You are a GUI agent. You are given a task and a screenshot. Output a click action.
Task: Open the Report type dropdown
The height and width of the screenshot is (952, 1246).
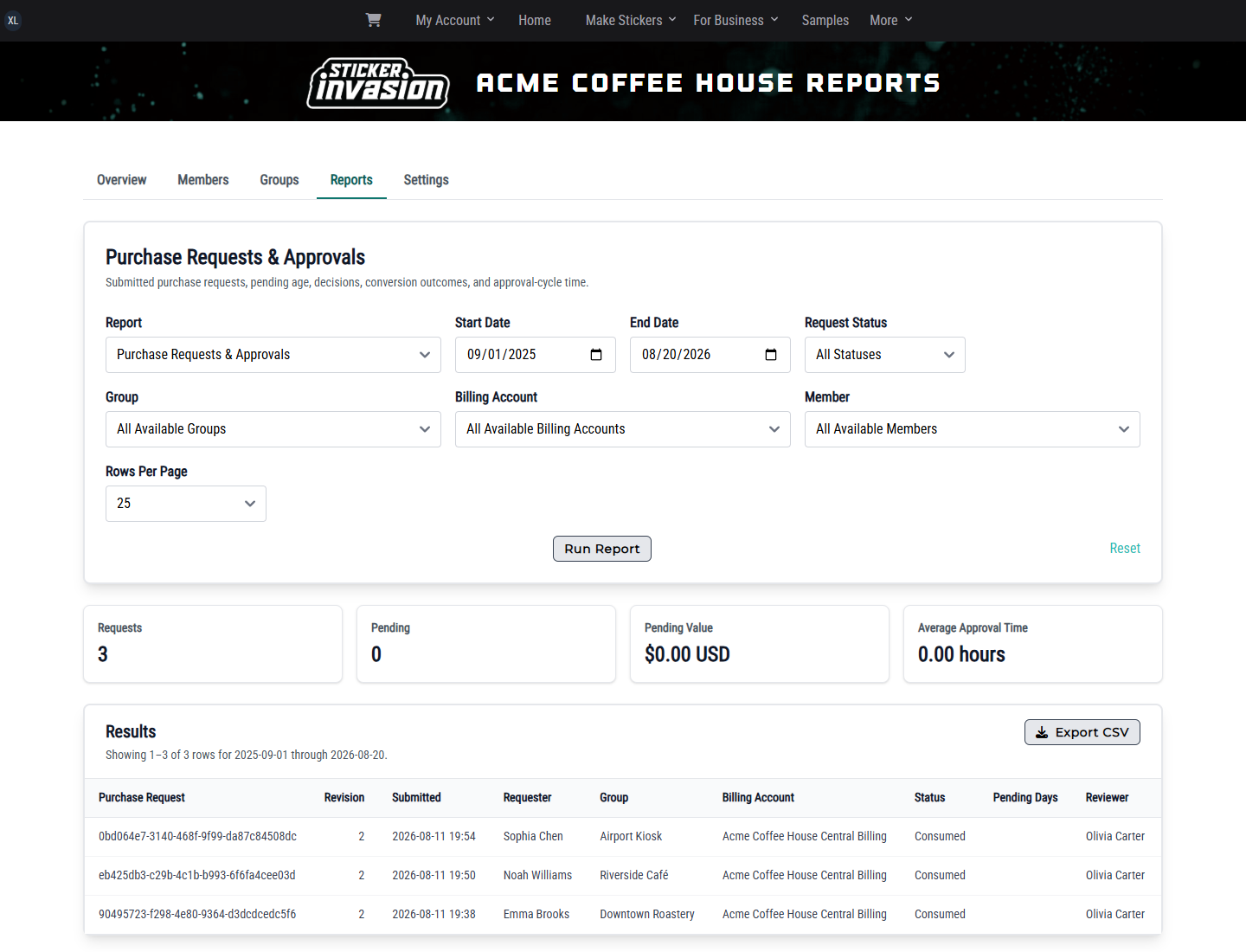[273, 355]
